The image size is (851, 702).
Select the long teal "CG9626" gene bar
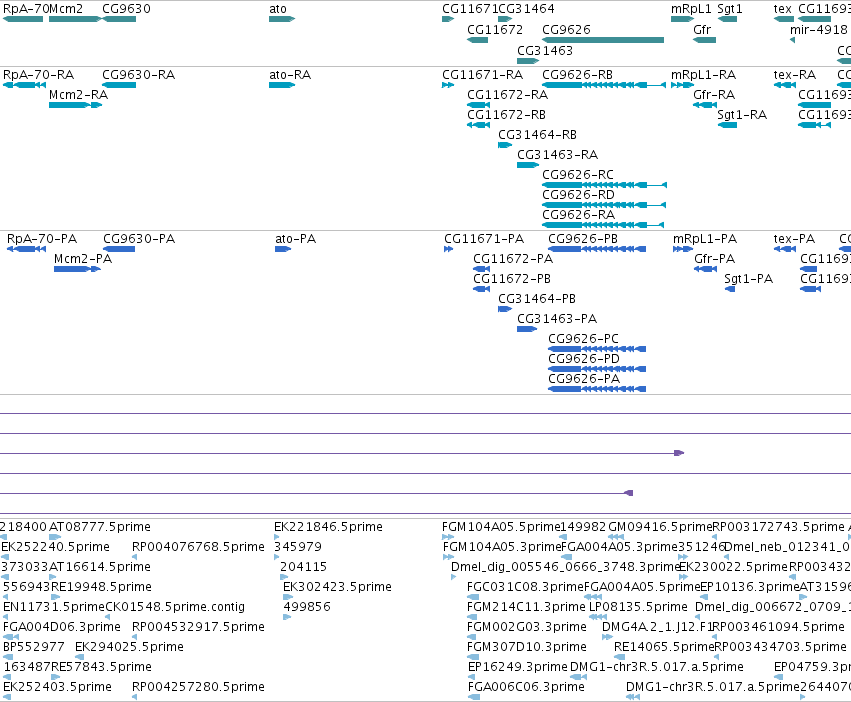coord(603,40)
